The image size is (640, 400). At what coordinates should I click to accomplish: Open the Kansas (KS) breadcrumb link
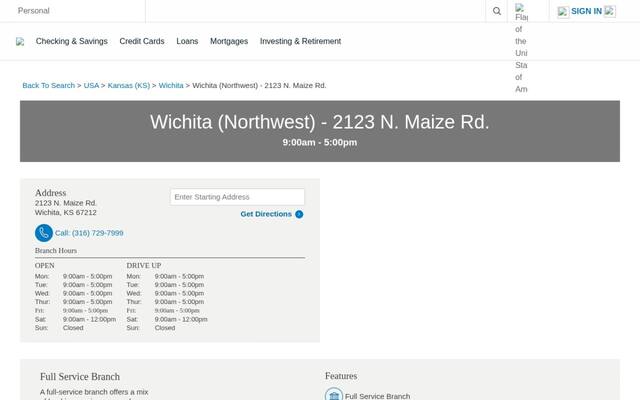pyautogui.click(x=129, y=85)
